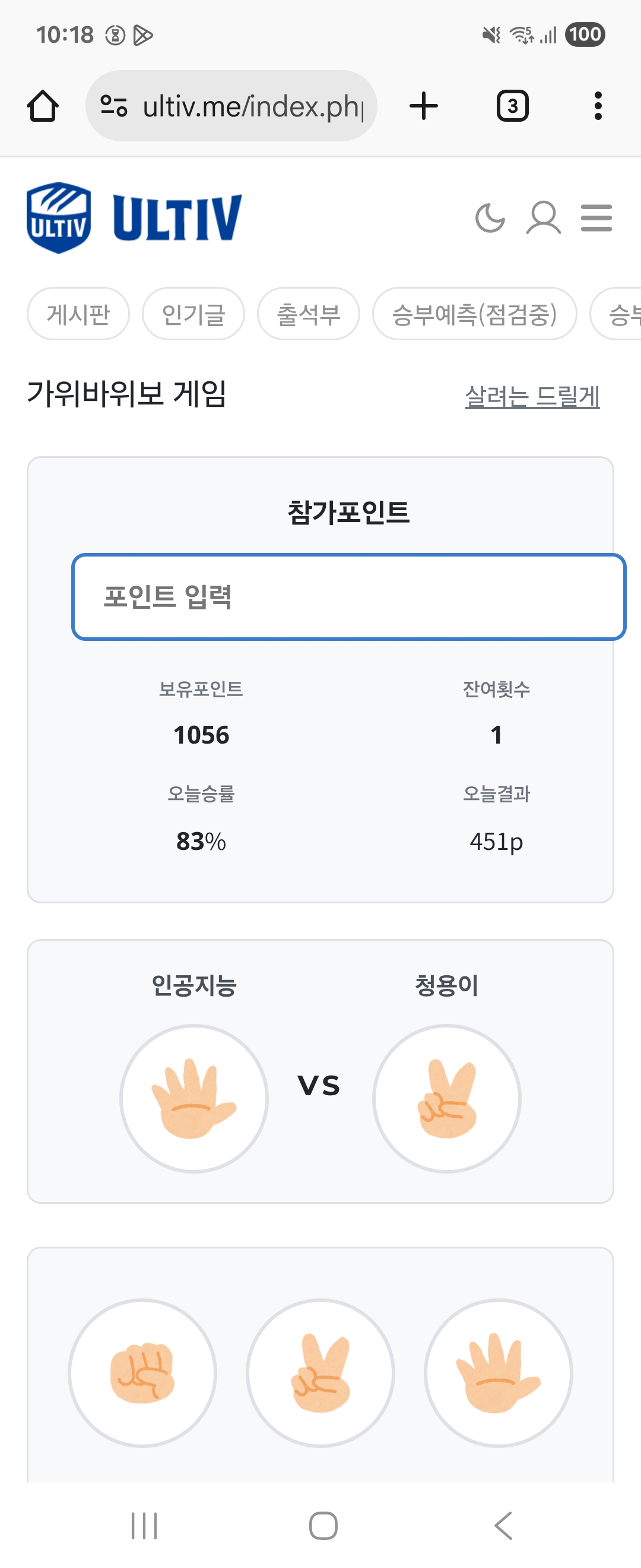The width and height of the screenshot is (641, 1568).
Task: Focus the 포인트 입력 input field
Action: [x=349, y=596]
